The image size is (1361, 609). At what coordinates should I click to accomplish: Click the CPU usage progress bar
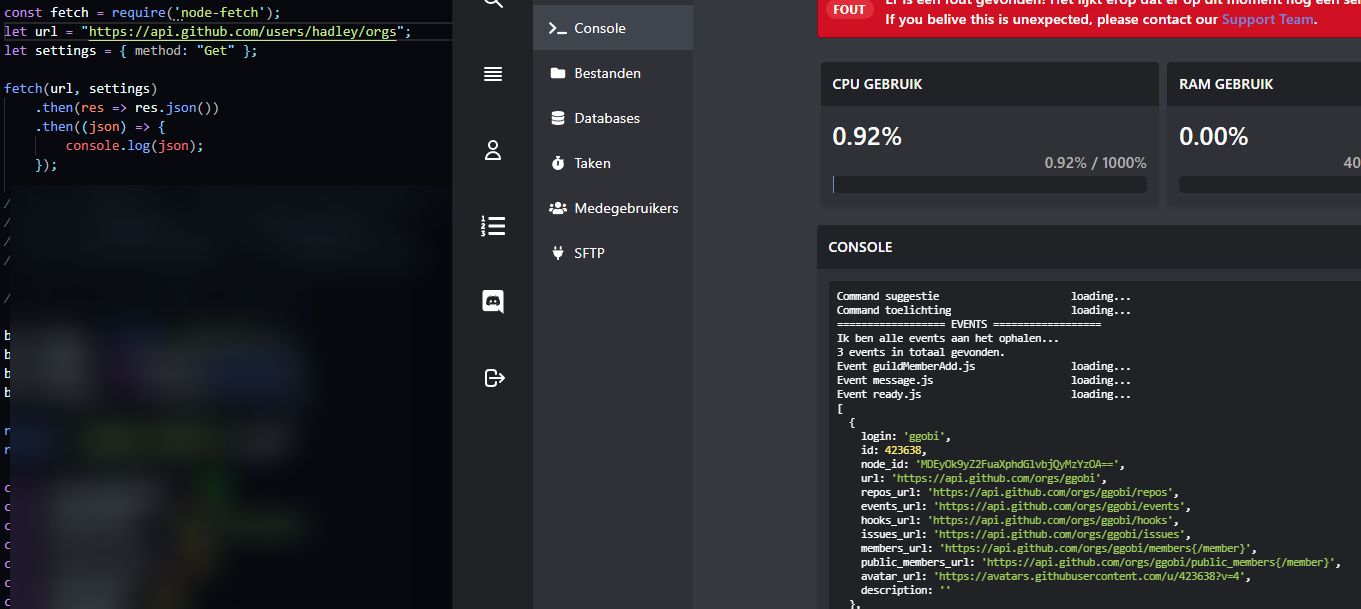coord(989,185)
